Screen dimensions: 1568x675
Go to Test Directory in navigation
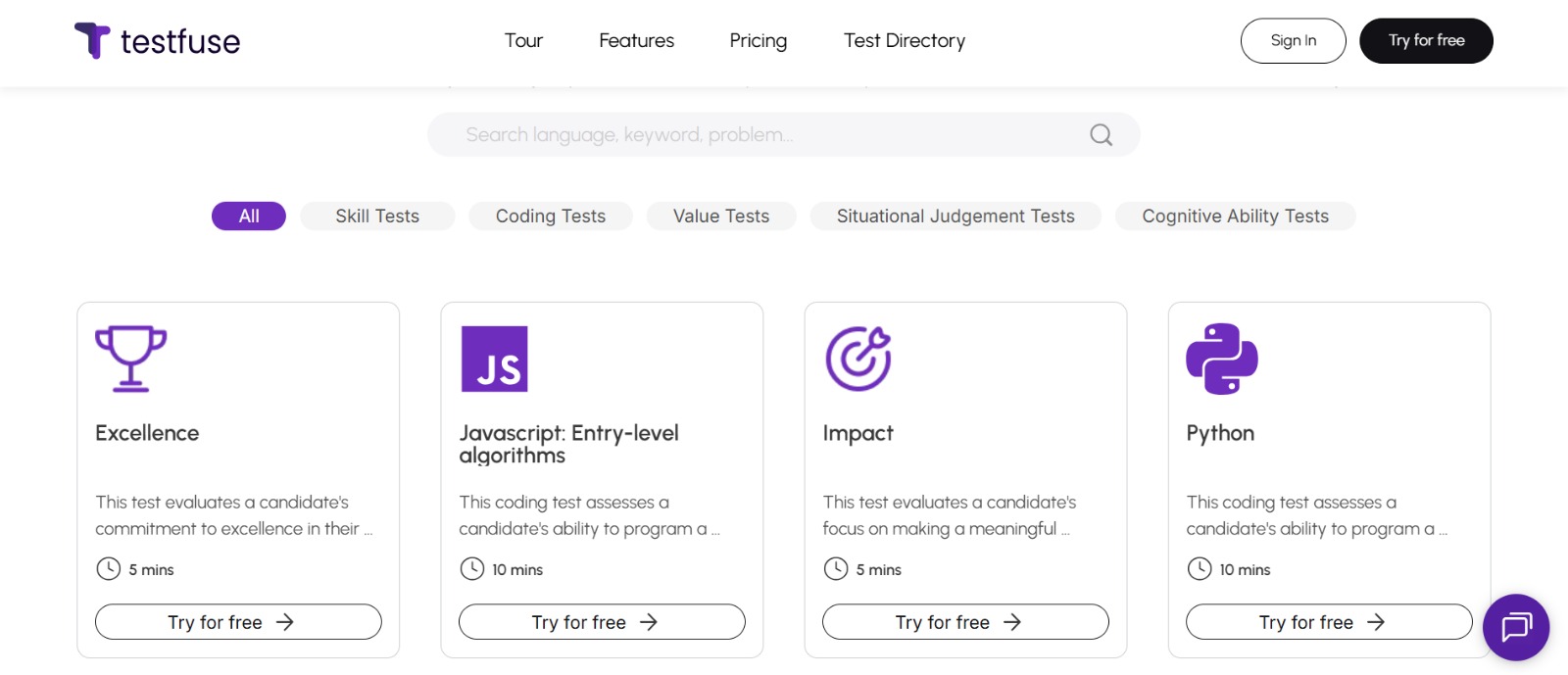tap(905, 41)
